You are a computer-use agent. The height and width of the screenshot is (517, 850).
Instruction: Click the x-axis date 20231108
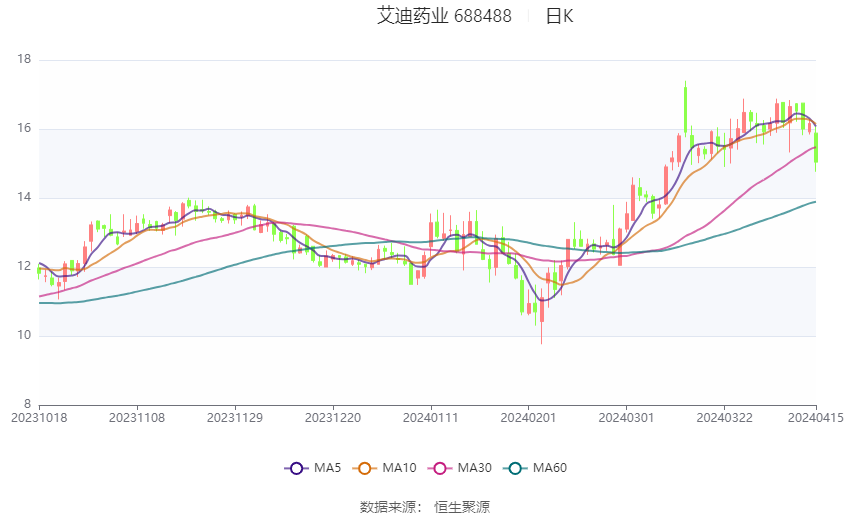coord(137,418)
